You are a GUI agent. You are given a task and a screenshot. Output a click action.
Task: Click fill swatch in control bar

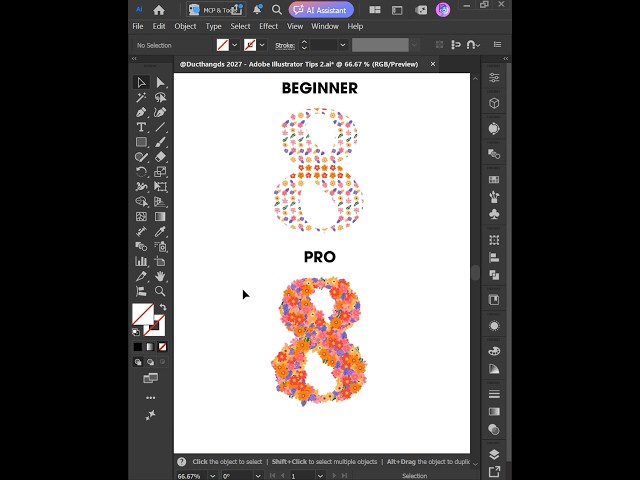point(222,45)
